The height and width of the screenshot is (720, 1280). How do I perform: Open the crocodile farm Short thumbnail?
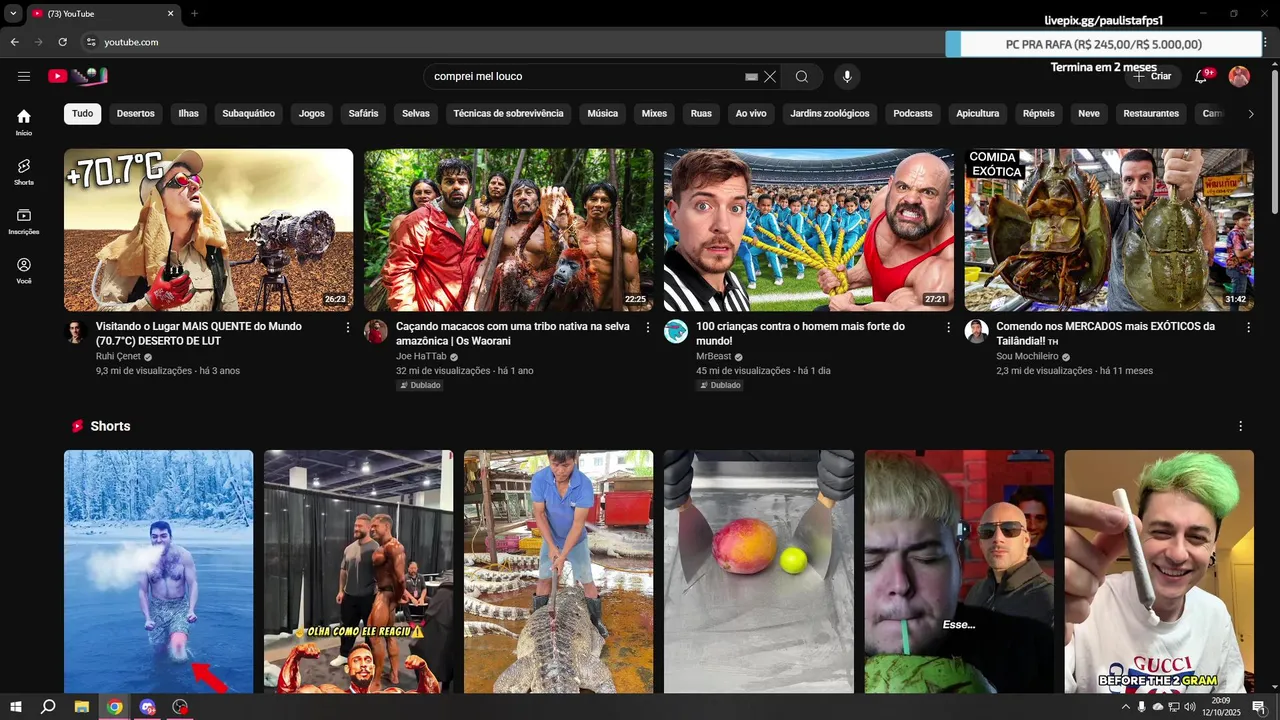pyautogui.click(x=559, y=571)
